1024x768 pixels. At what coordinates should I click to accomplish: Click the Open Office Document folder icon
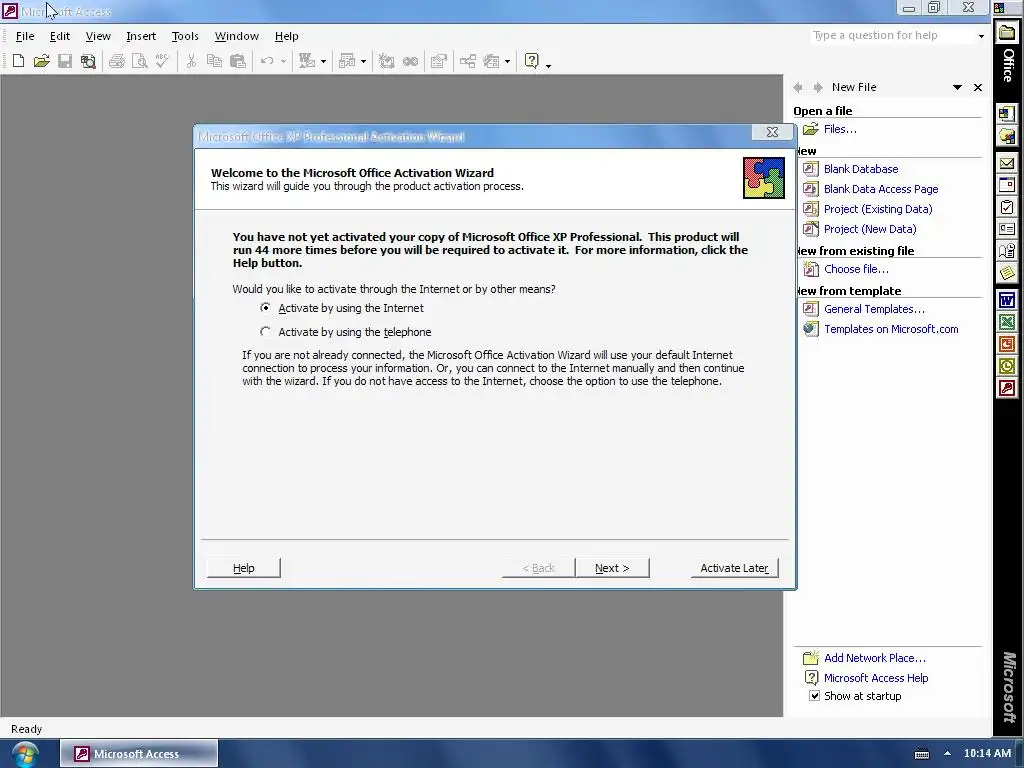pyautogui.click(x=1007, y=136)
